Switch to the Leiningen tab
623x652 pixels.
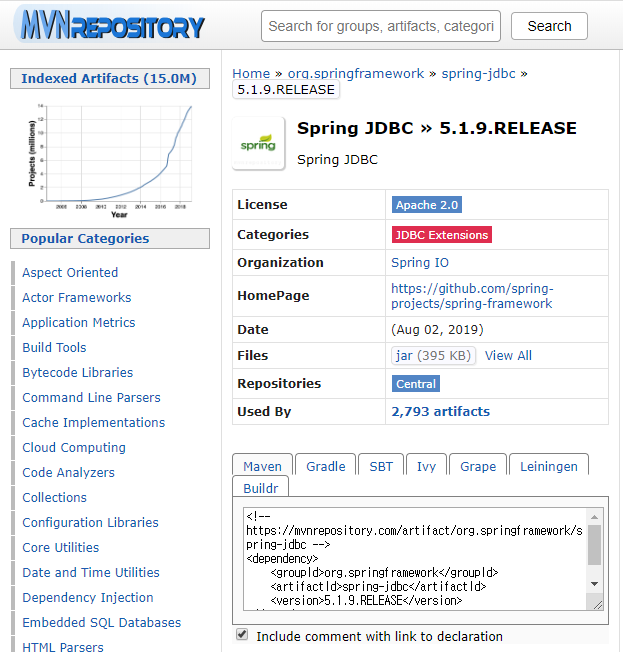pyautogui.click(x=549, y=466)
